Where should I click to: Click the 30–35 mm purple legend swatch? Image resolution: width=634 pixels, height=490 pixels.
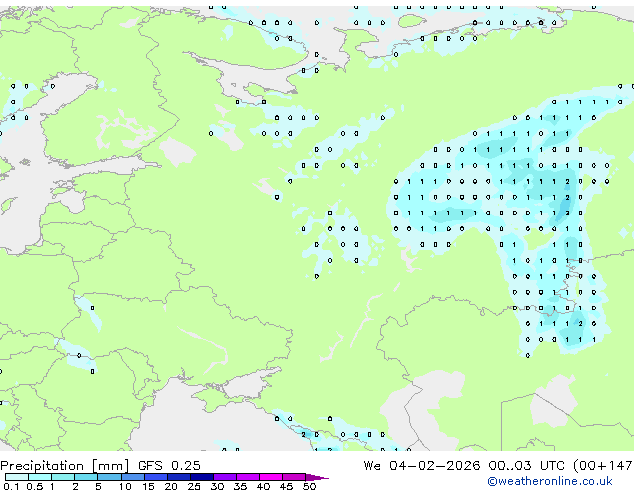point(224,477)
